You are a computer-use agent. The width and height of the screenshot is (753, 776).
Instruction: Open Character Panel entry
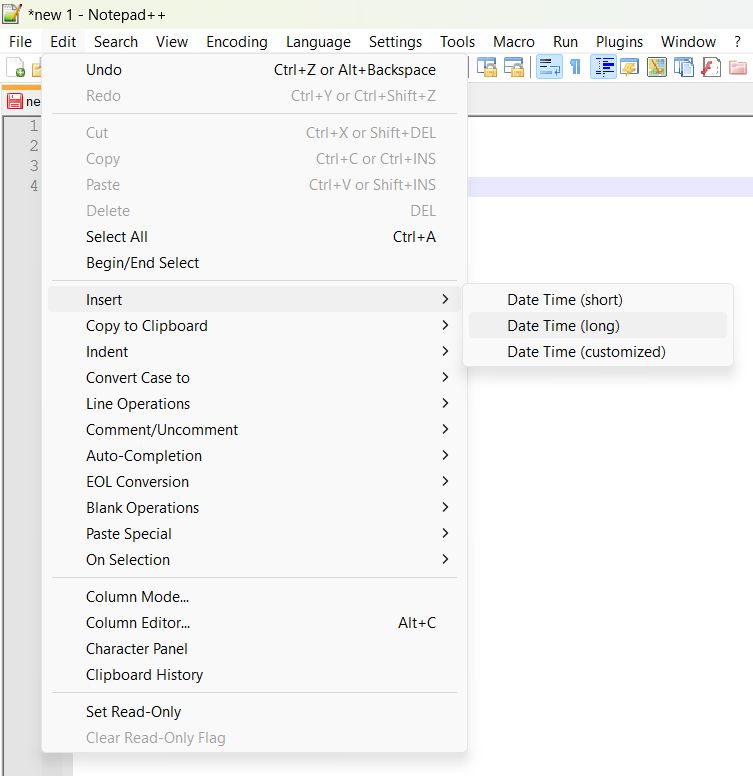(x=254, y=648)
